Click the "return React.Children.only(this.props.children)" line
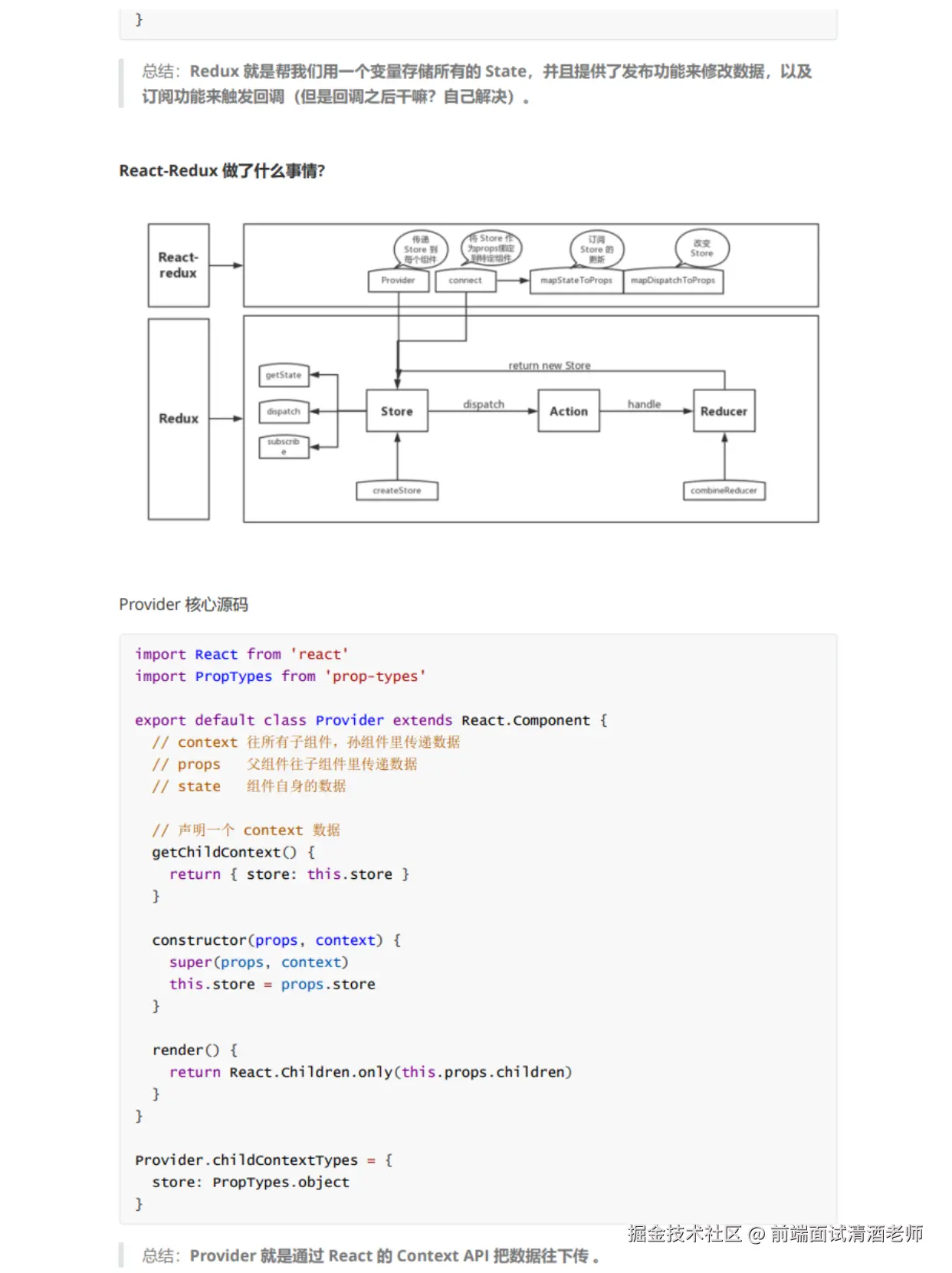 tap(371, 1072)
